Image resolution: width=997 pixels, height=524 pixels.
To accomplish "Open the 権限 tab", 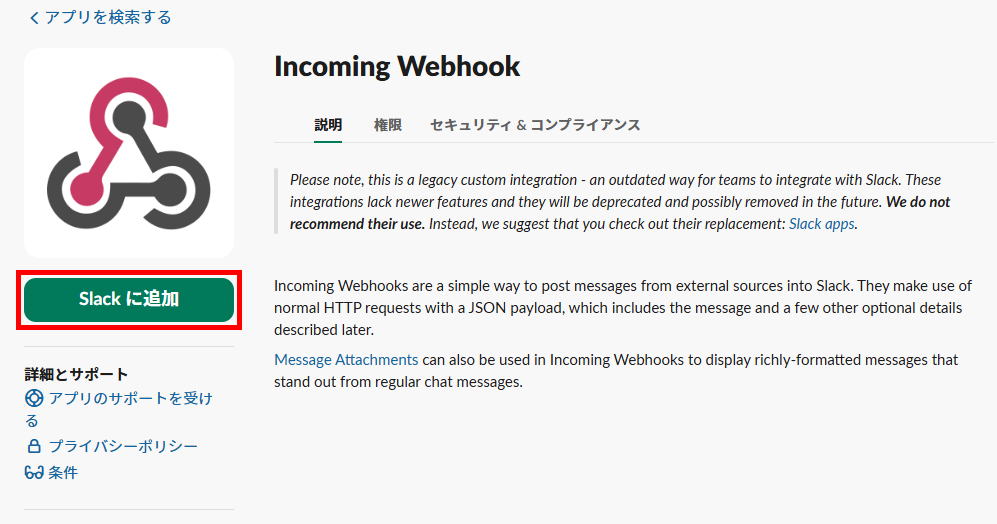I will (x=388, y=125).
